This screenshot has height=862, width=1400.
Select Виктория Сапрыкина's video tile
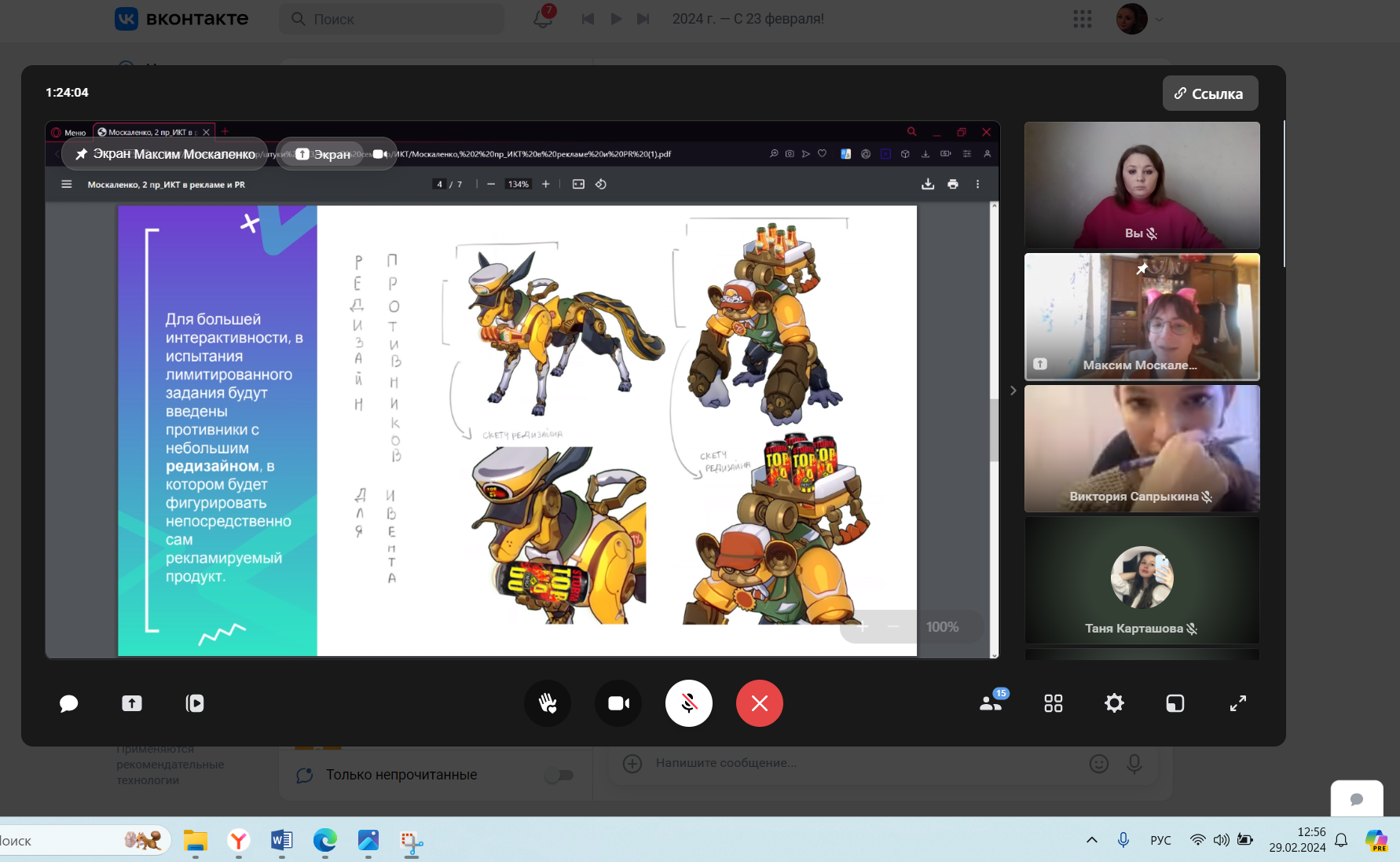click(x=1142, y=448)
